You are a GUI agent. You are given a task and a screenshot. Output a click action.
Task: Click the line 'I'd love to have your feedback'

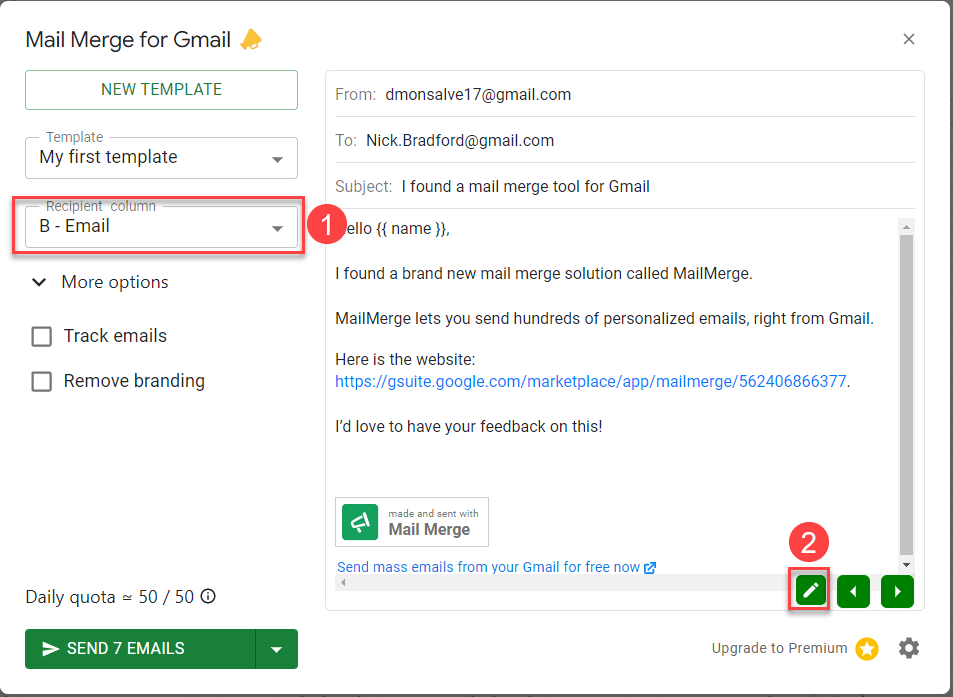click(x=469, y=427)
